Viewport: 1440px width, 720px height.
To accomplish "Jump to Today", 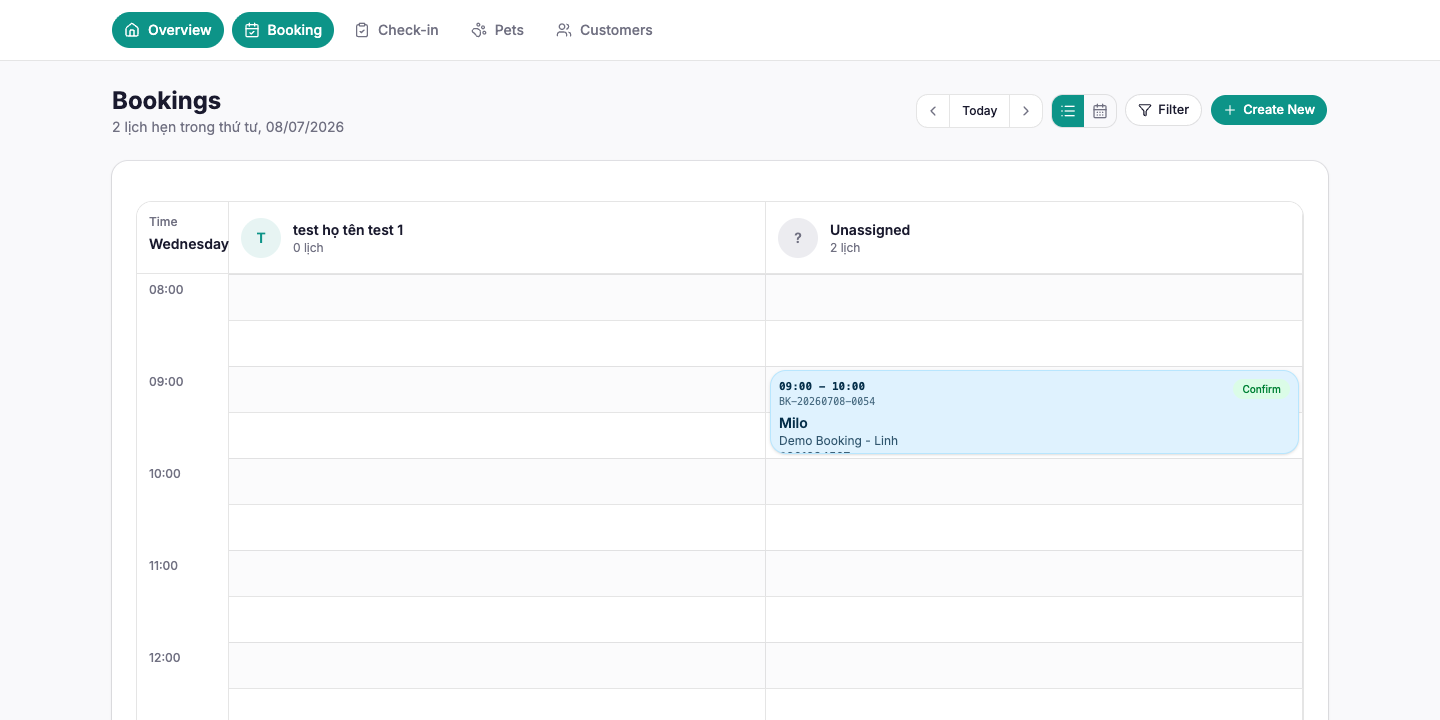I will [x=980, y=111].
